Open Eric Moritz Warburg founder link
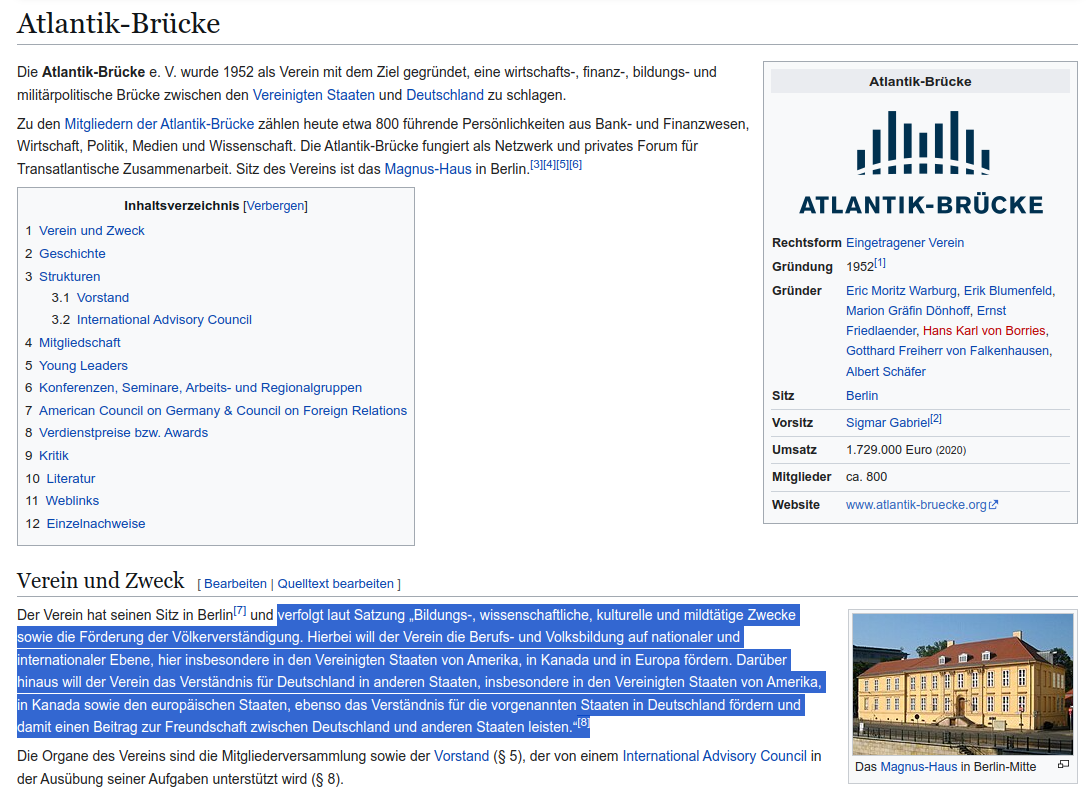The height and width of the screenshot is (799, 1090). coord(901,291)
